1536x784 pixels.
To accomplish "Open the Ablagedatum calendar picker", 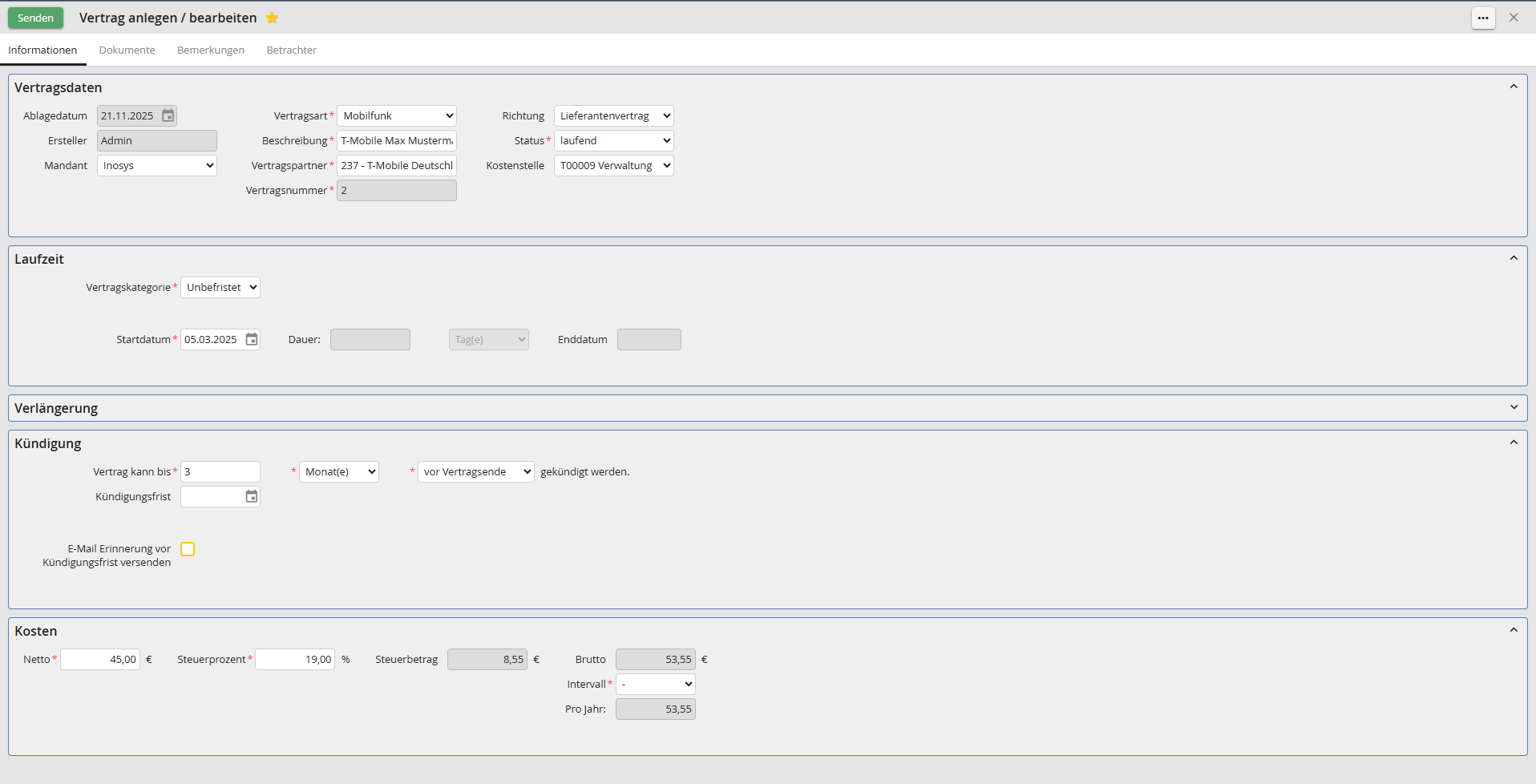I will click(168, 115).
